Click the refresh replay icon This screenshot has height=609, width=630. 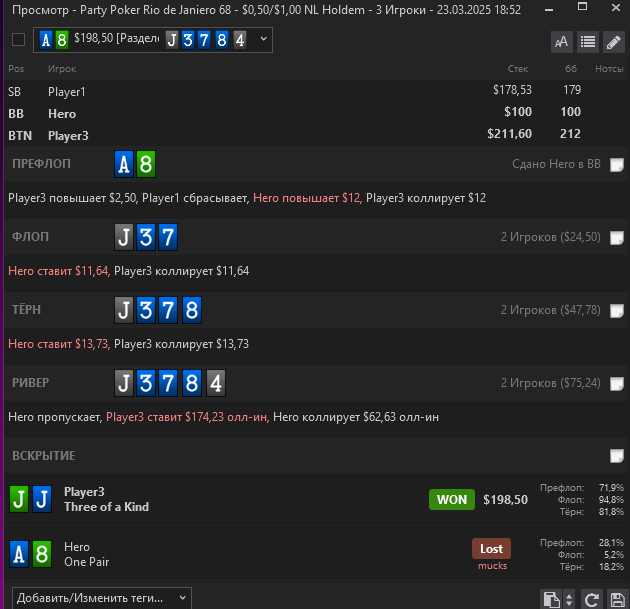(591, 600)
